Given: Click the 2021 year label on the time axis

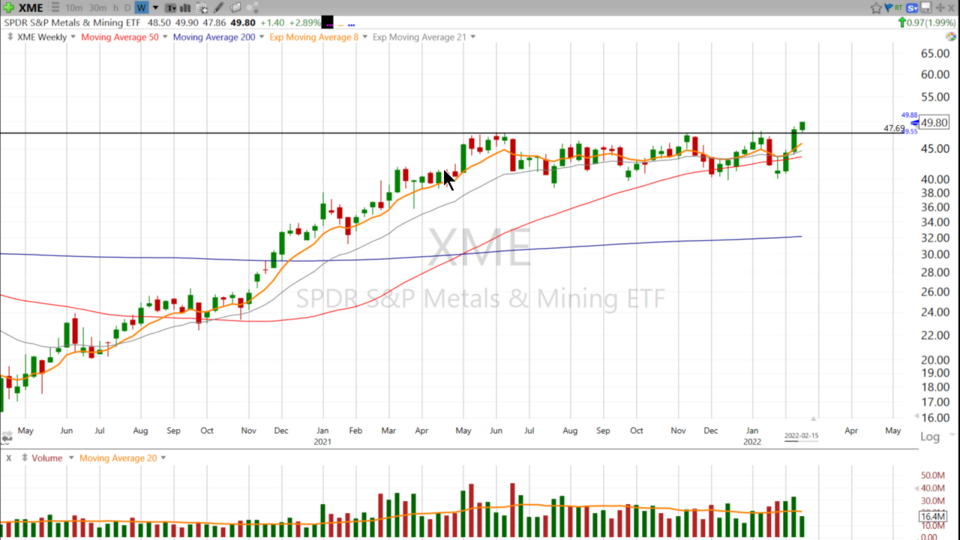Looking at the screenshot, I should [x=323, y=441].
